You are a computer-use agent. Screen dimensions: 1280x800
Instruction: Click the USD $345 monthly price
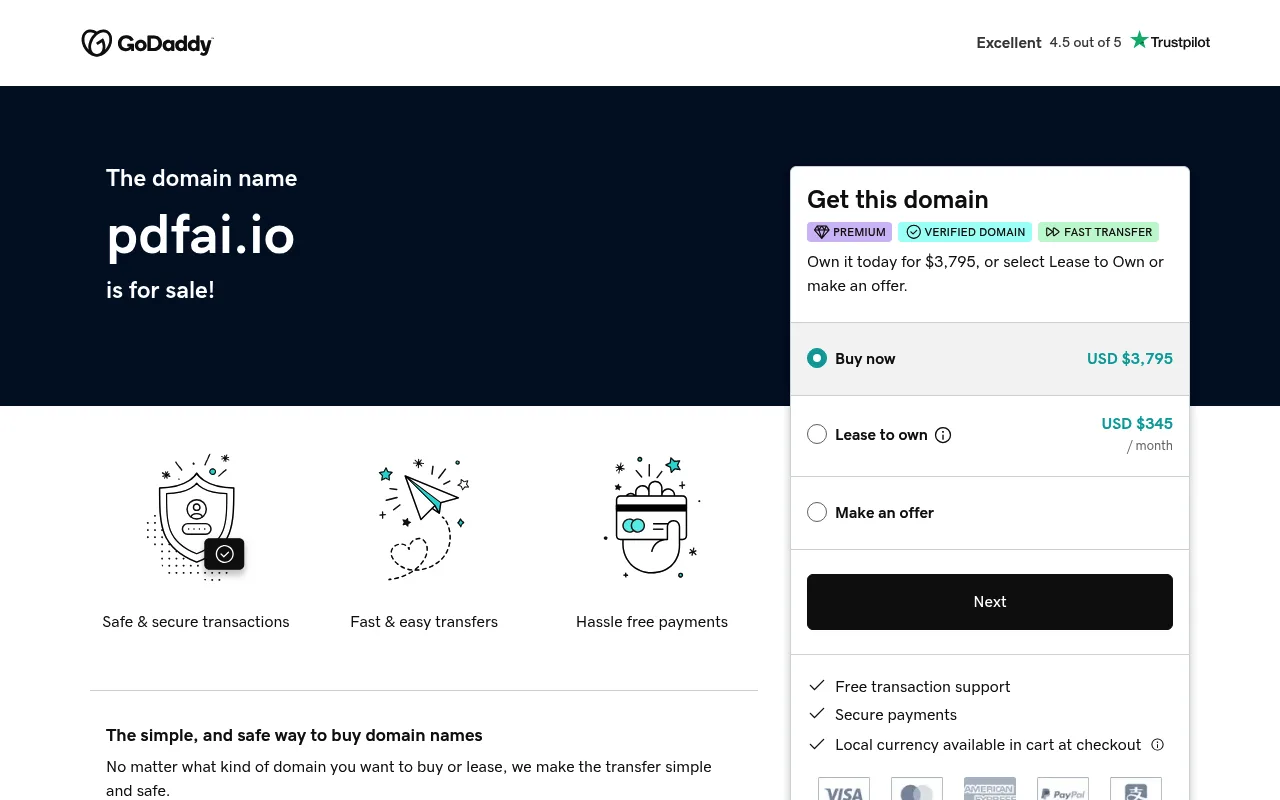click(x=1137, y=423)
